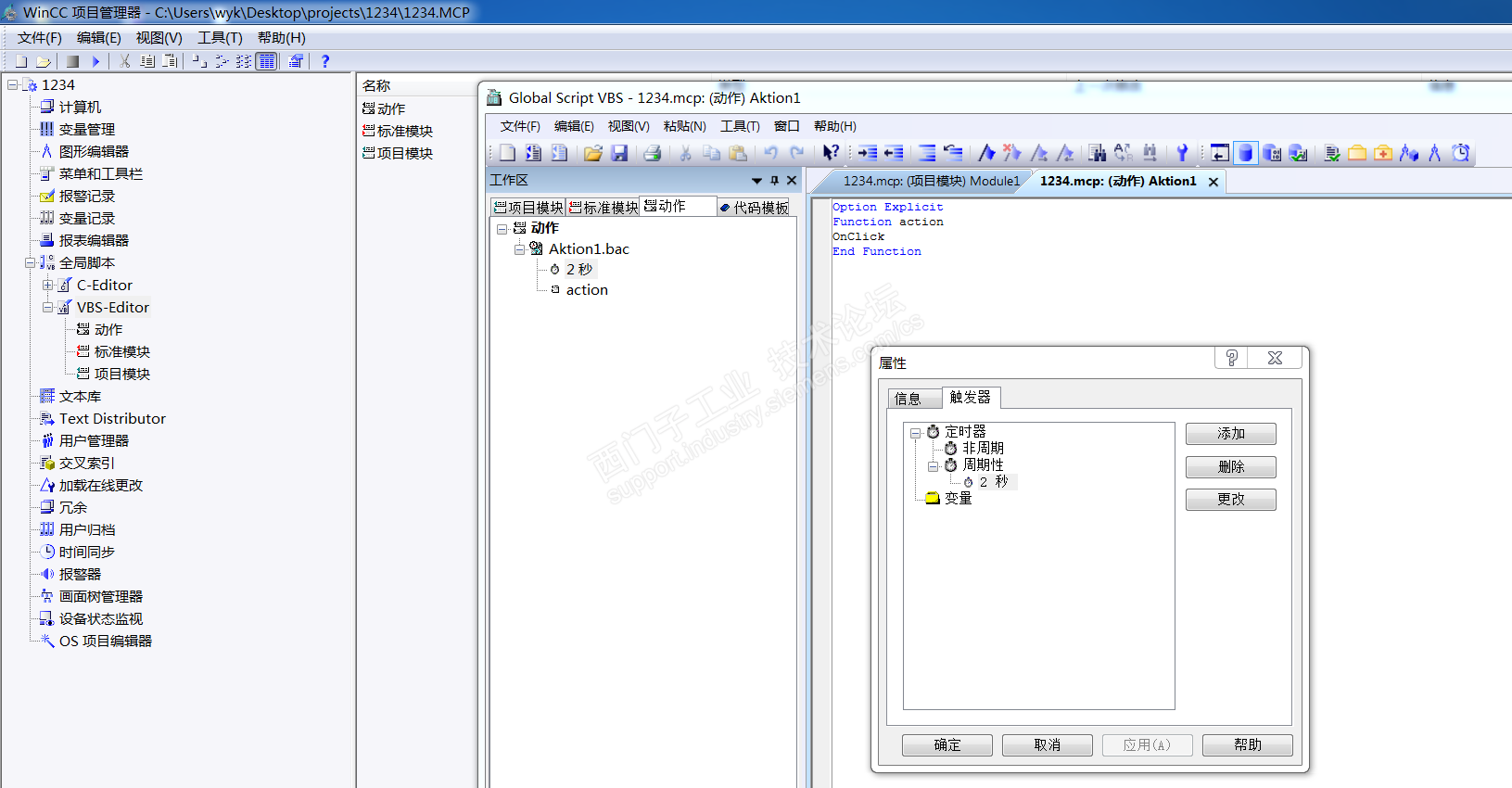Click the context help pointer icon
Screen dimensions: 1512x788
[831, 153]
